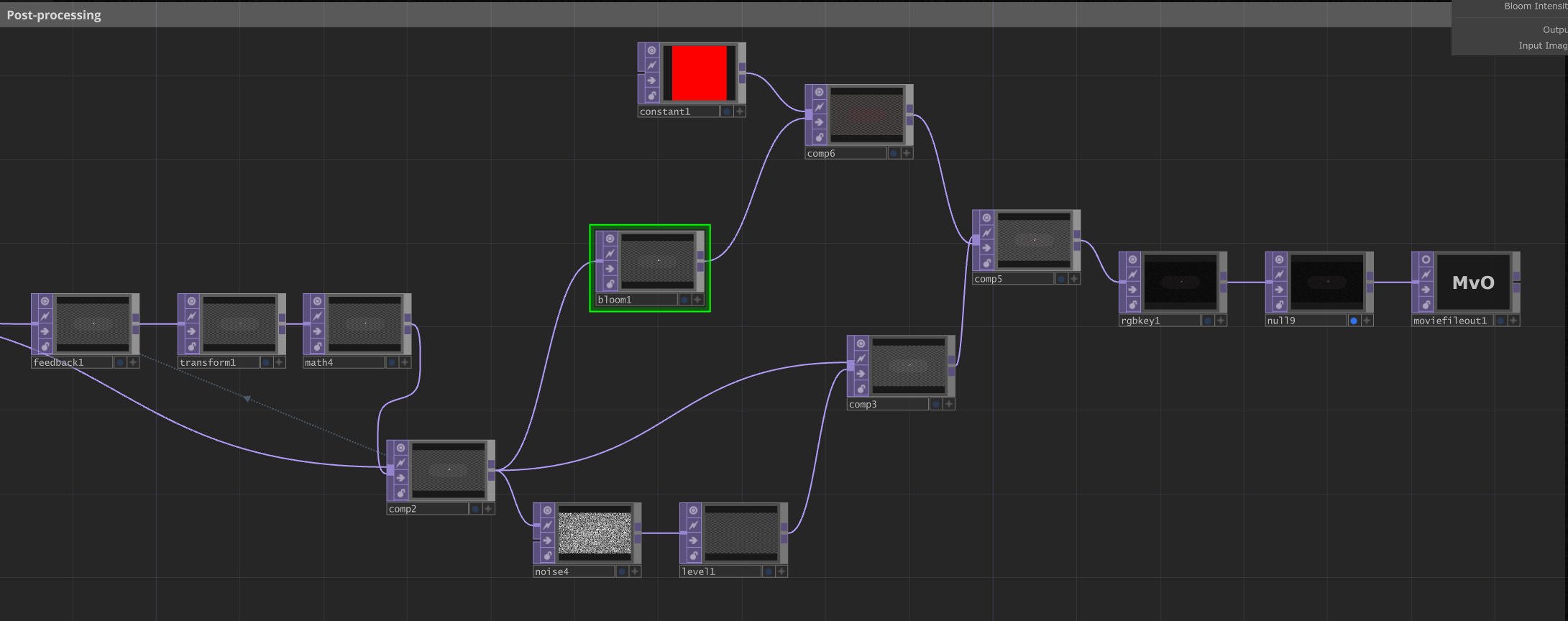
Task: Turn off null9 blue display flag
Action: pos(1354,321)
